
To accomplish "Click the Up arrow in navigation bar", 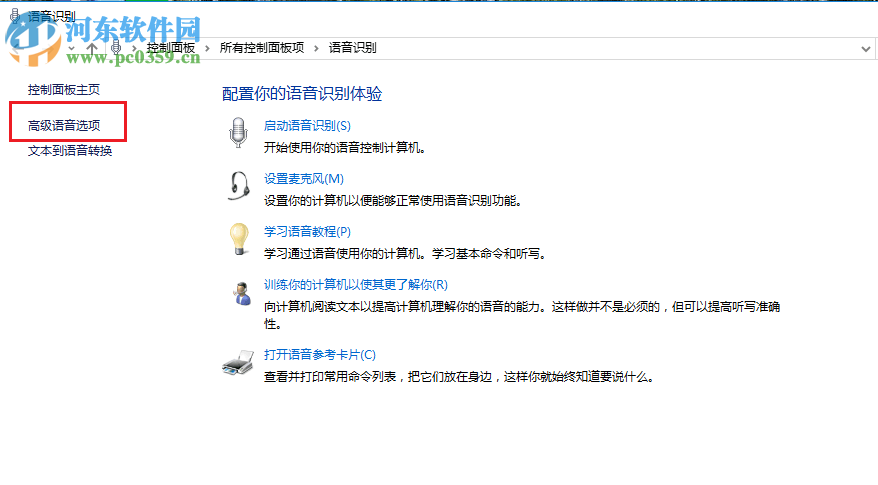I will click(x=92, y=48).
